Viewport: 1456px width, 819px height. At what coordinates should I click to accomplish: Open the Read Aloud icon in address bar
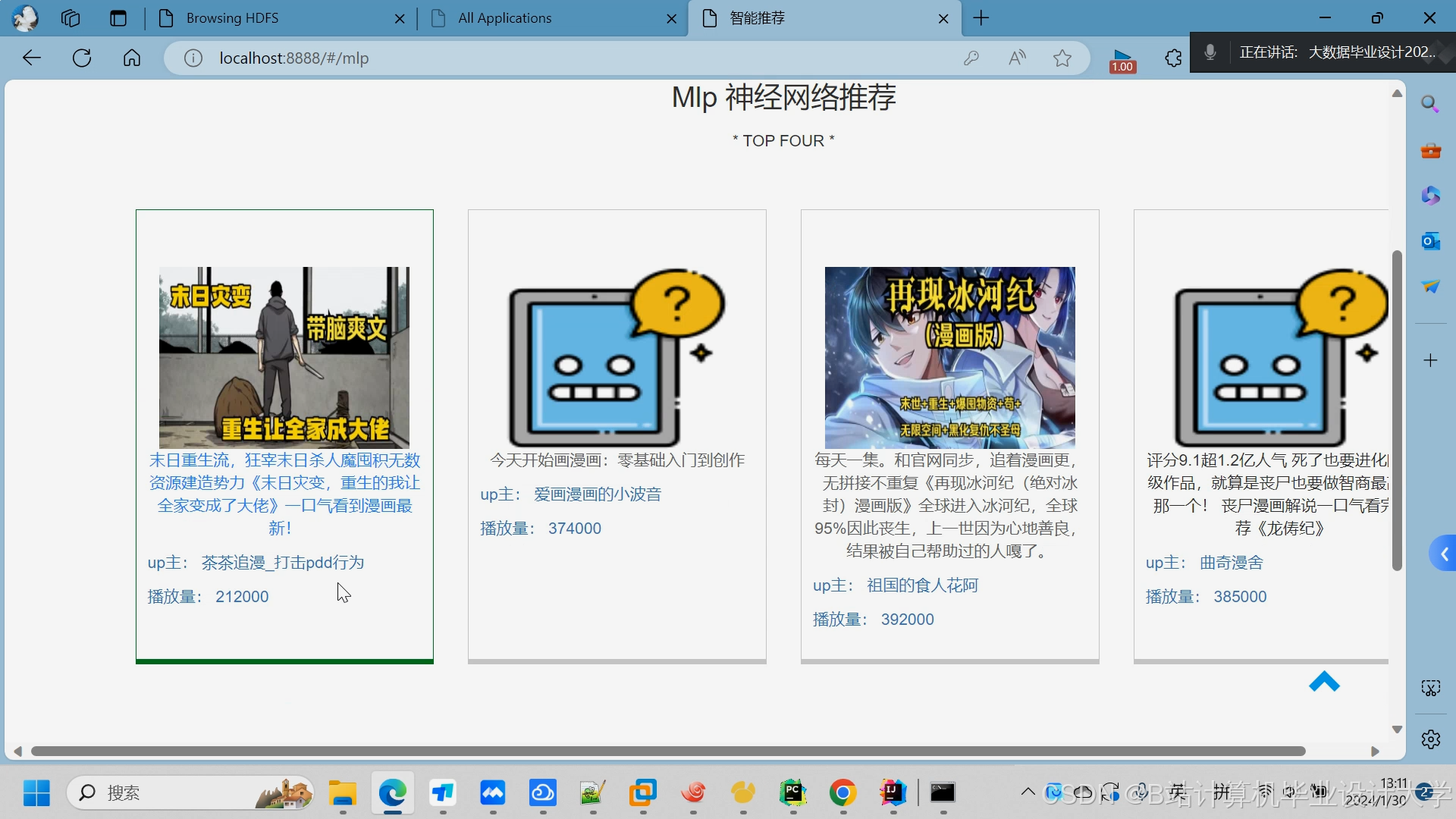pyautogui.click(x=1017, y=58)
